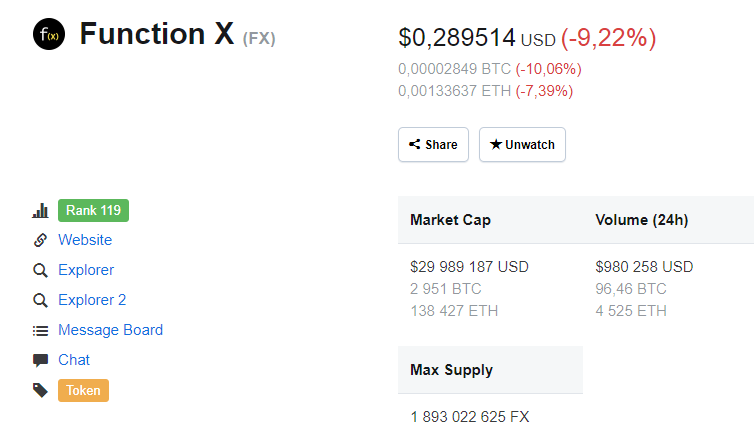Image resolution: width=754 pixels, height=435 pixels.
Task: Click the green Rank 119 badge
Action: (93, 210)
